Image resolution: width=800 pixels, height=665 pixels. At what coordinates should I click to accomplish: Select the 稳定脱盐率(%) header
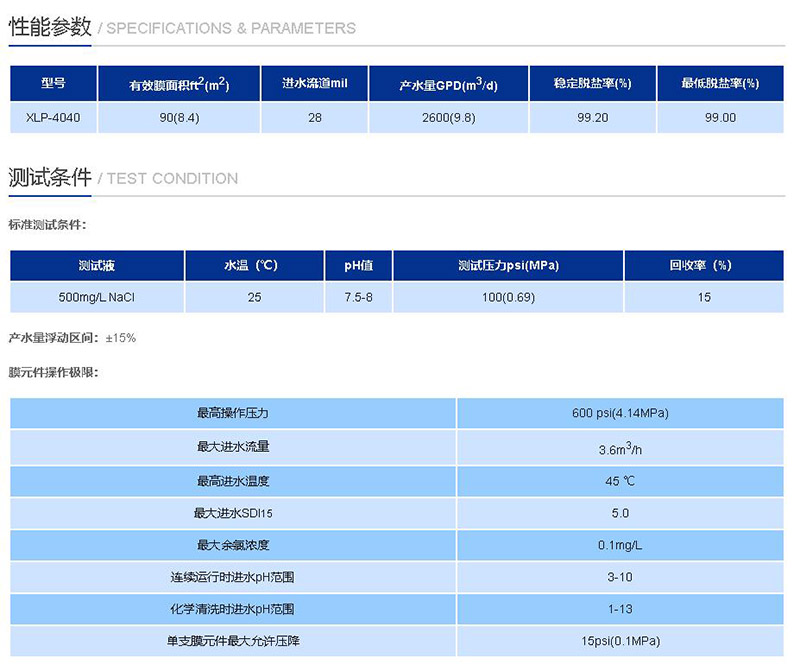point(591,85)
